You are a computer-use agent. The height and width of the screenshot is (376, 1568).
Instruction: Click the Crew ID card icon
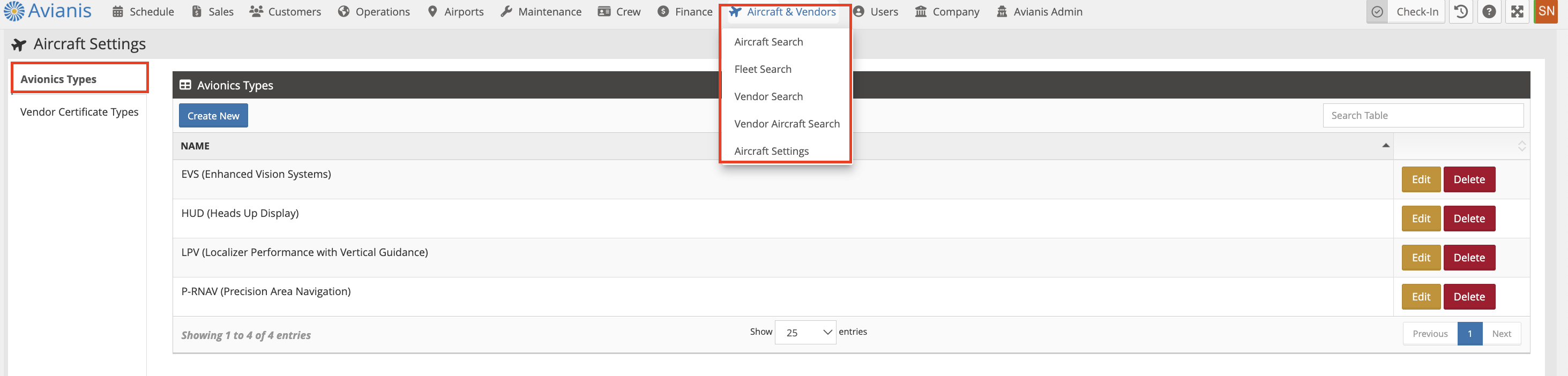[604, 12]
